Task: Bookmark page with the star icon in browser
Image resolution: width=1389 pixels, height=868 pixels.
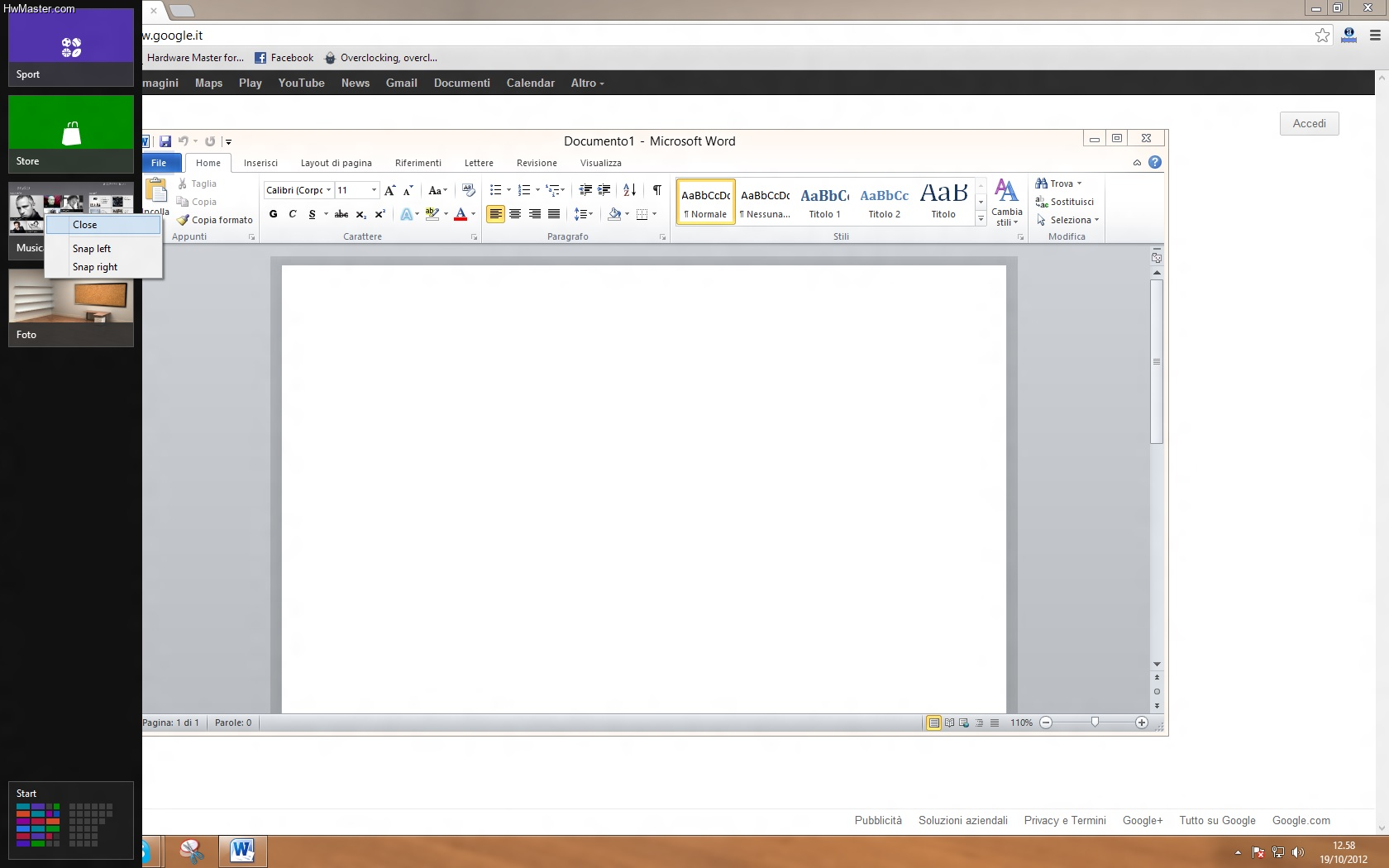Action: point(1323,36)
